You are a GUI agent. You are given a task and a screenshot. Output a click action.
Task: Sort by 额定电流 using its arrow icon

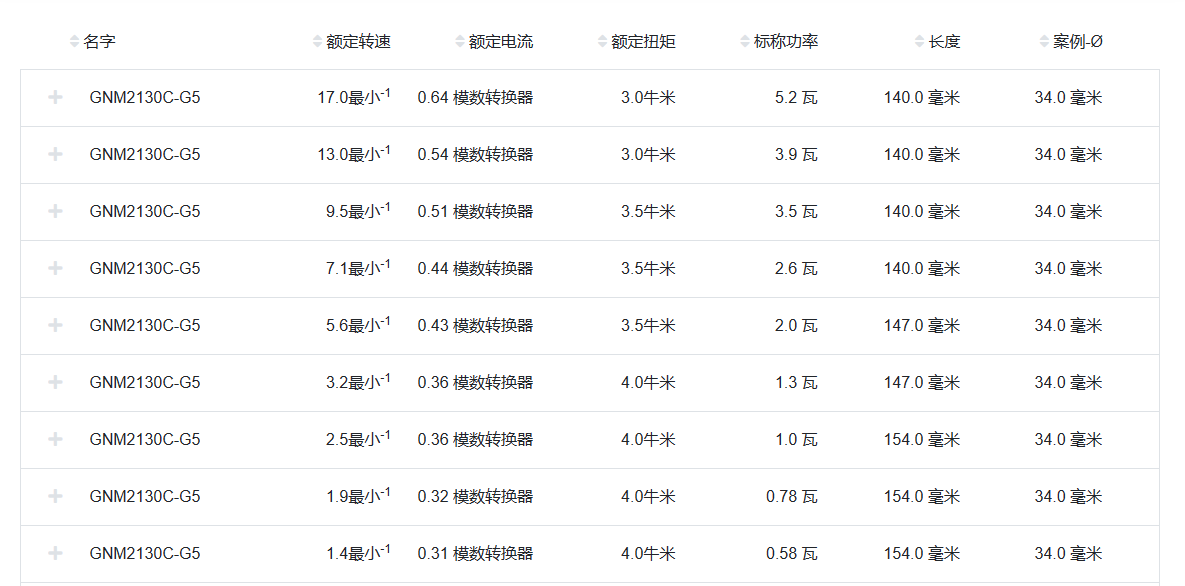pos(460,42)
